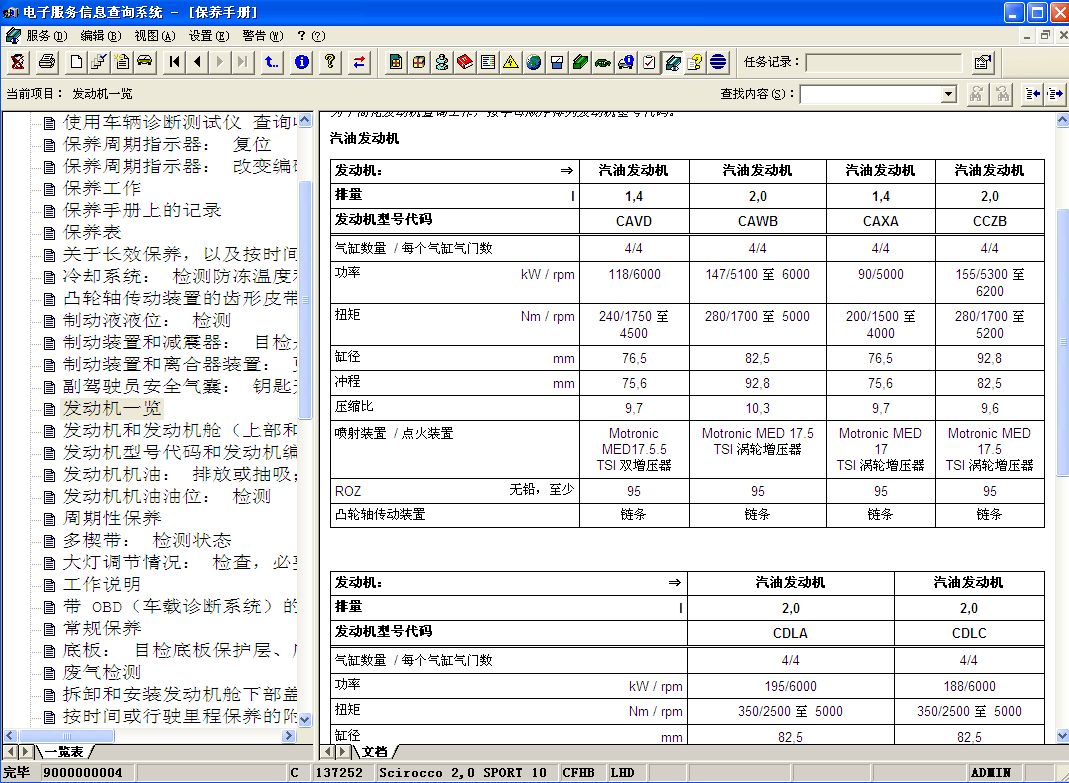Select 保养表 in the tree list
Viewport: 1069px width, 783px height.
[x=92, y=232]
